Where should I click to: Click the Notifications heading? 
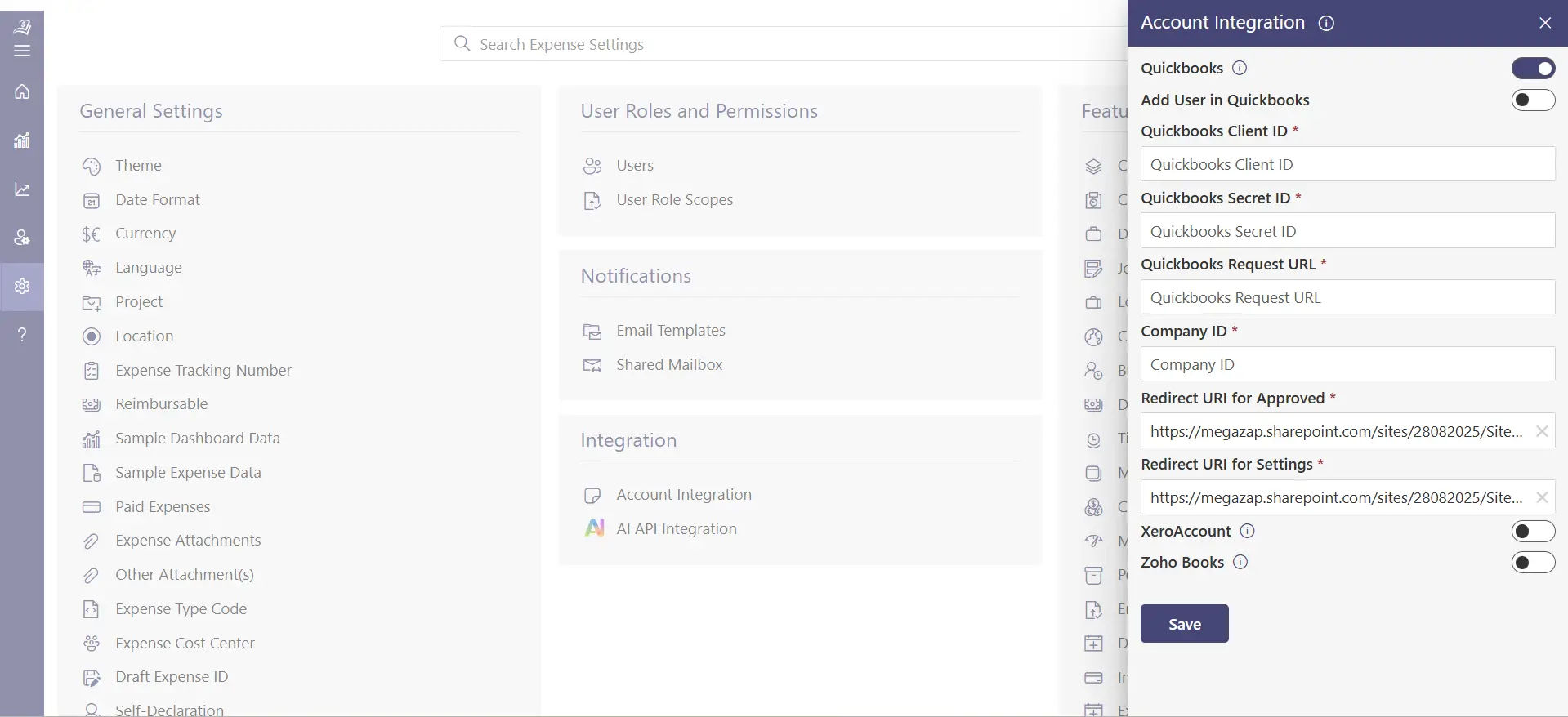click(x=636, y=276)
